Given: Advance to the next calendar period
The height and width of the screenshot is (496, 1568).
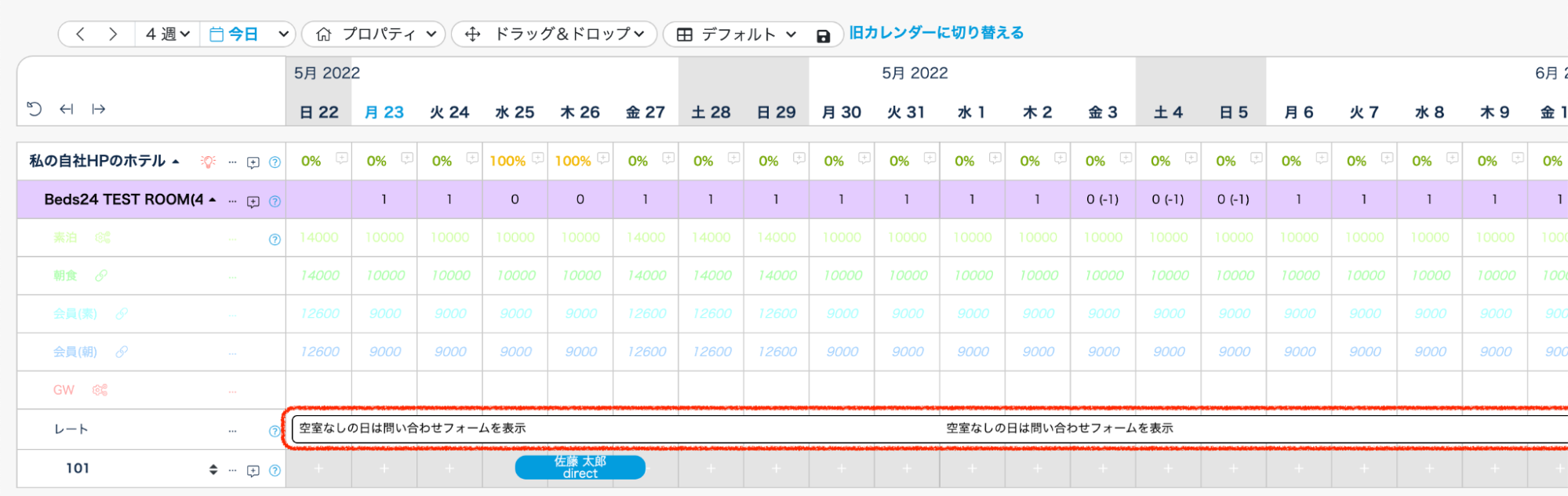Looking at the screenshot, I should tap(113, 34).
